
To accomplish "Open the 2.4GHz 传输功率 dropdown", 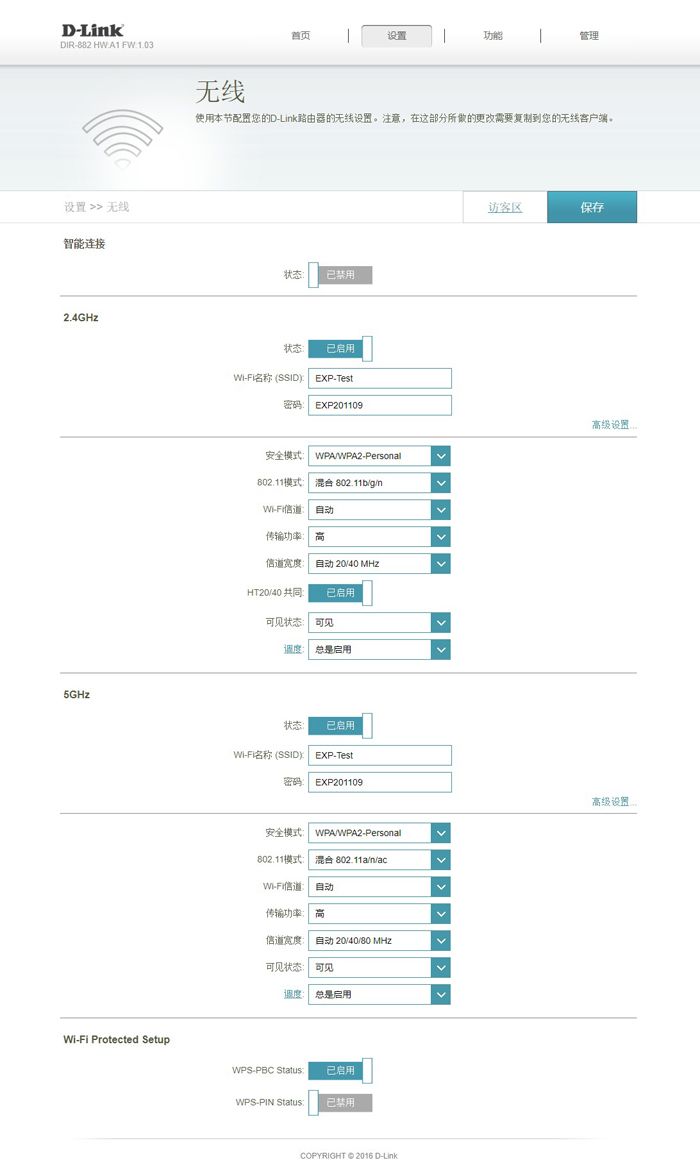I will coord(379,536).
